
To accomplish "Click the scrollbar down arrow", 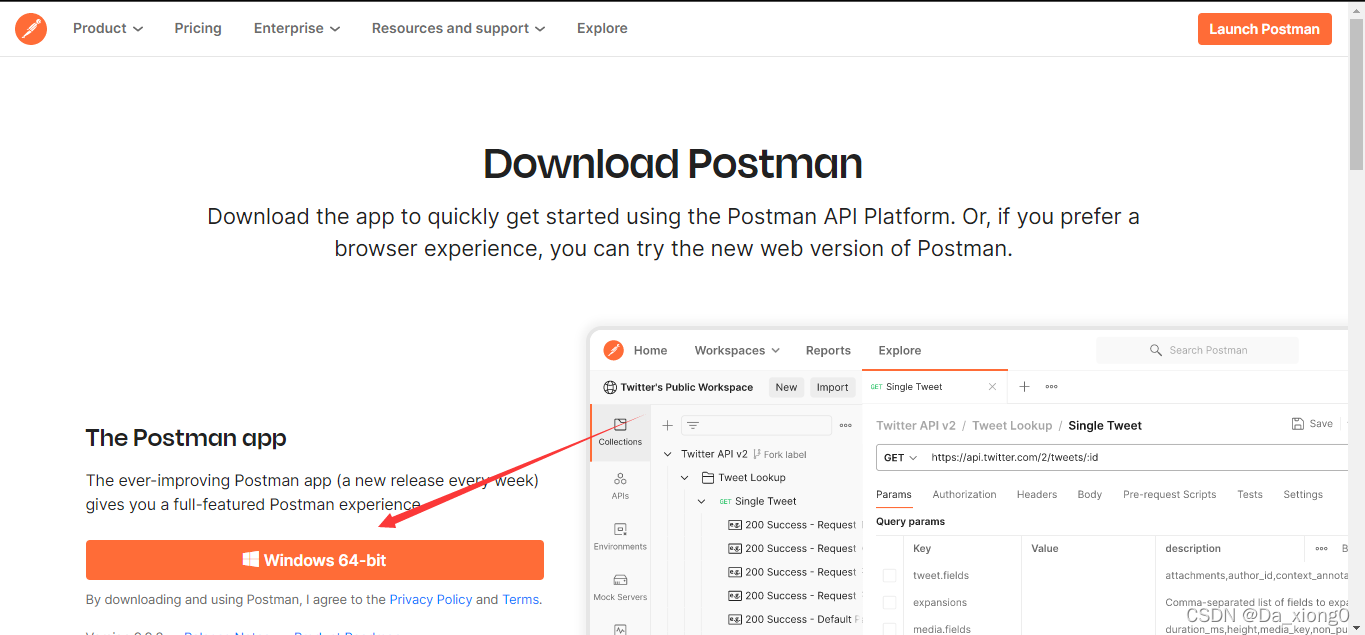I will click(x=1356, y=627).
